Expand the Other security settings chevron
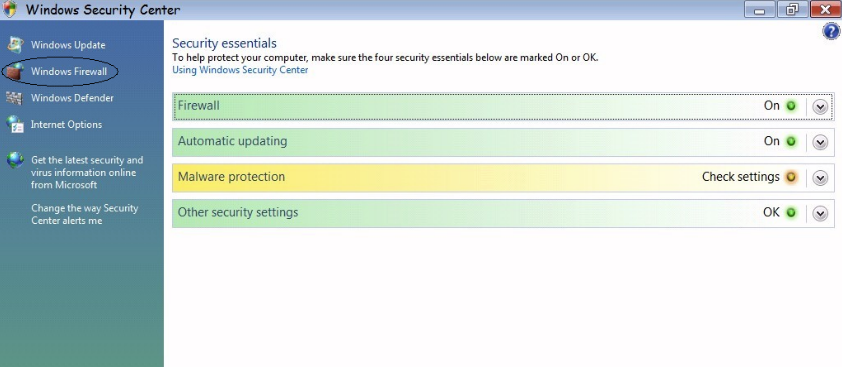Screen dimensions: 842x367 point(819,213)
